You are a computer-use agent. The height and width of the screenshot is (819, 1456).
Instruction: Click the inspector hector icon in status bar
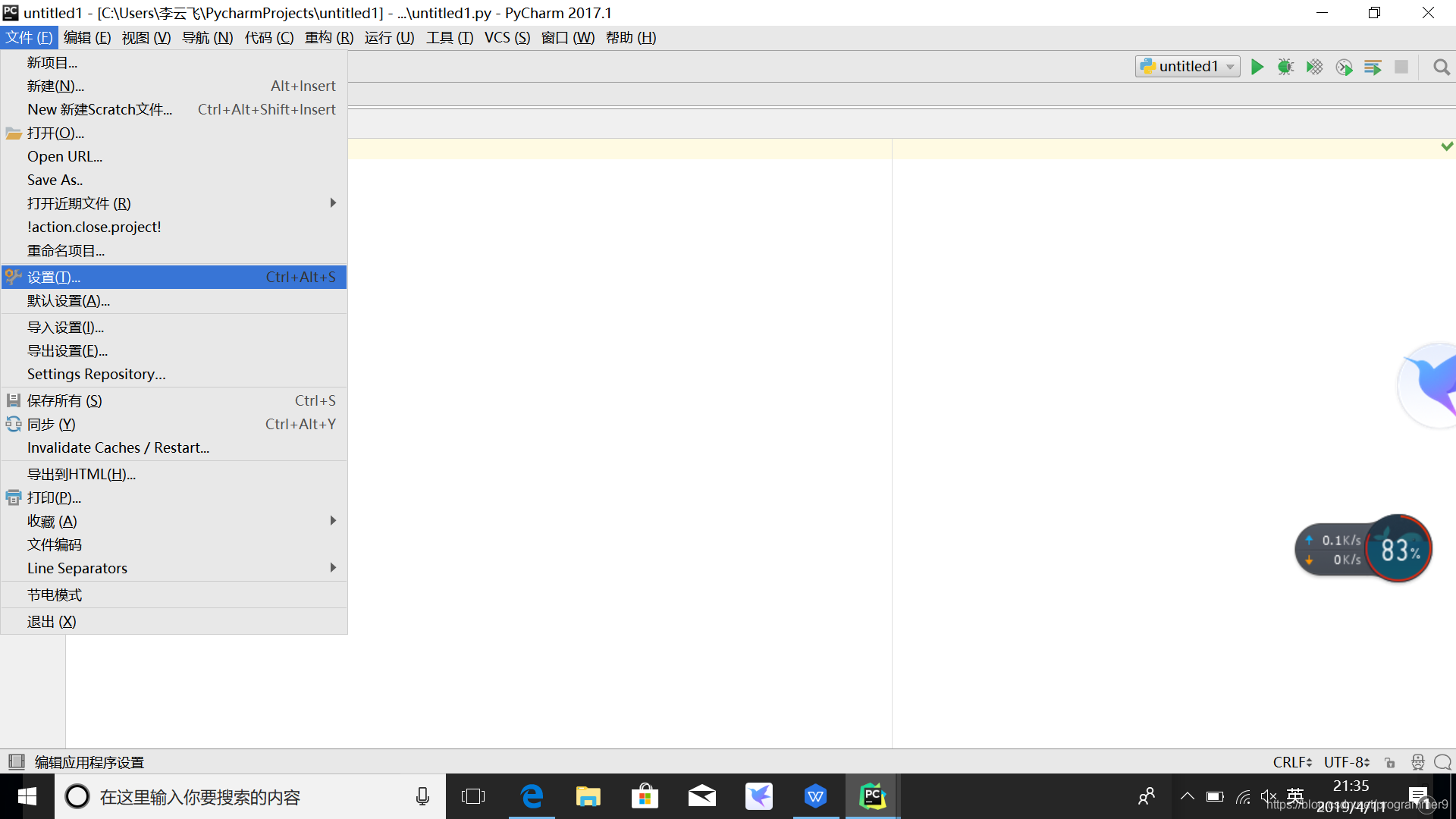[1417, 762]
